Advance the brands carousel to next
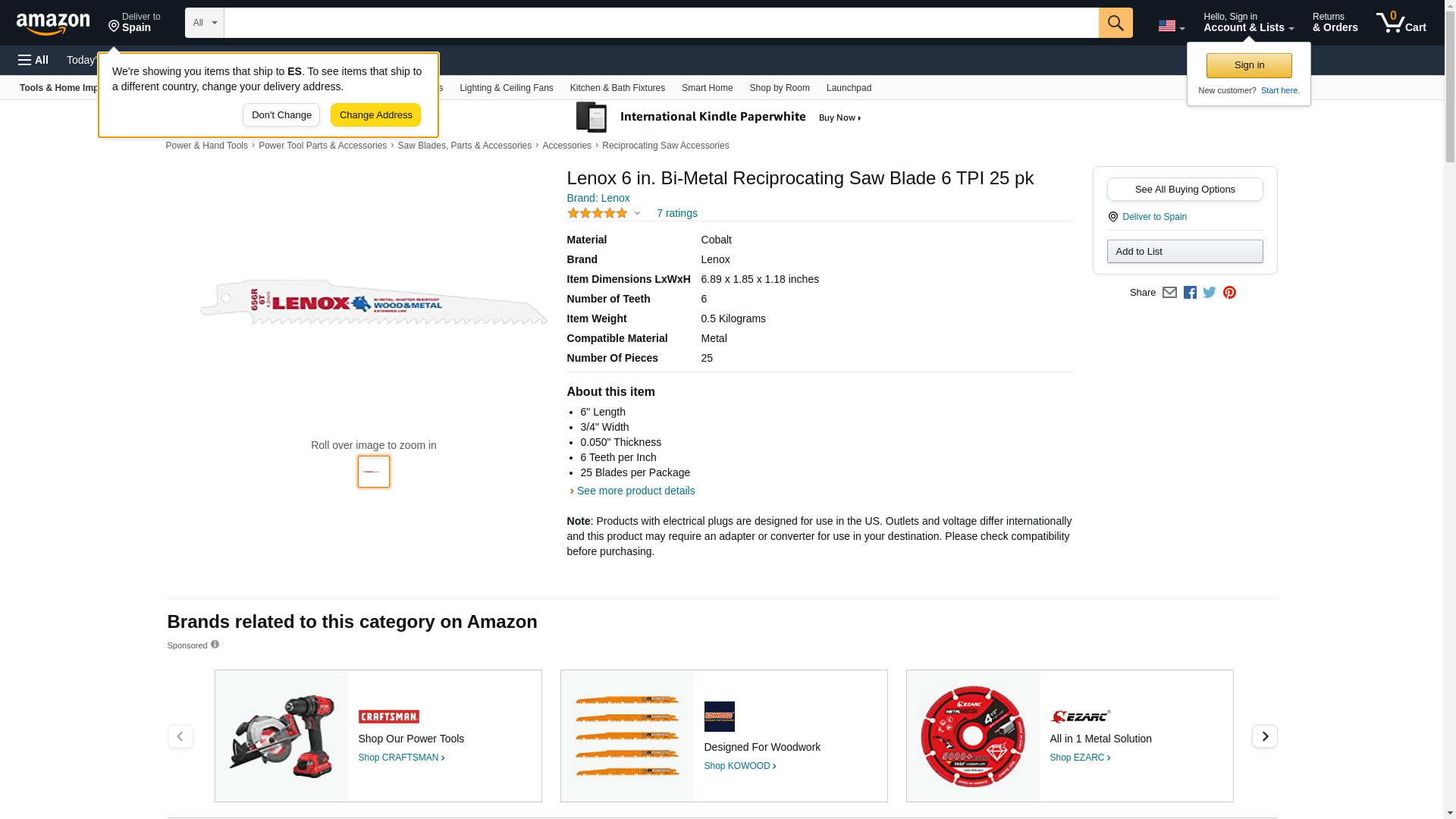The width and height of the screenshot is (1456, 819). pyautogui.click(x=1264, y=736)
